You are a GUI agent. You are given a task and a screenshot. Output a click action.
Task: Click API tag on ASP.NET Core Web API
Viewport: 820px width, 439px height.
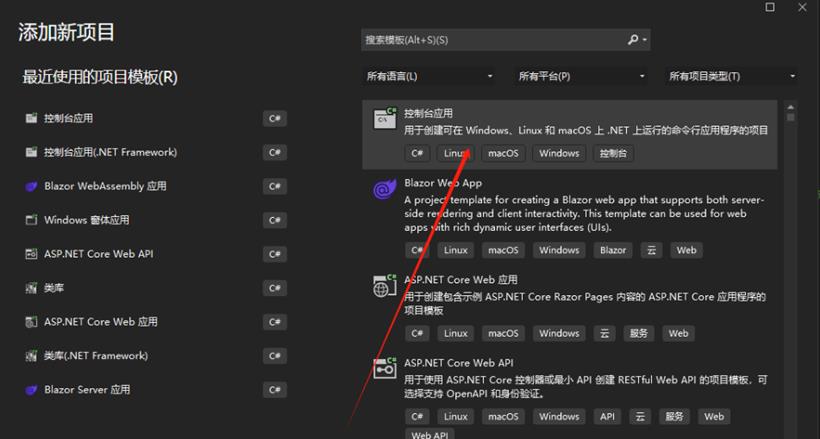tap(607, 417)
